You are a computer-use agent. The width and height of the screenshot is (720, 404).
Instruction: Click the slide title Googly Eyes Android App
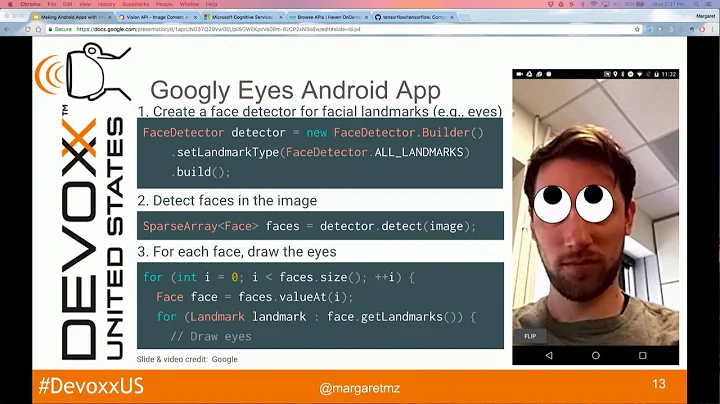[x=295, y=90]
